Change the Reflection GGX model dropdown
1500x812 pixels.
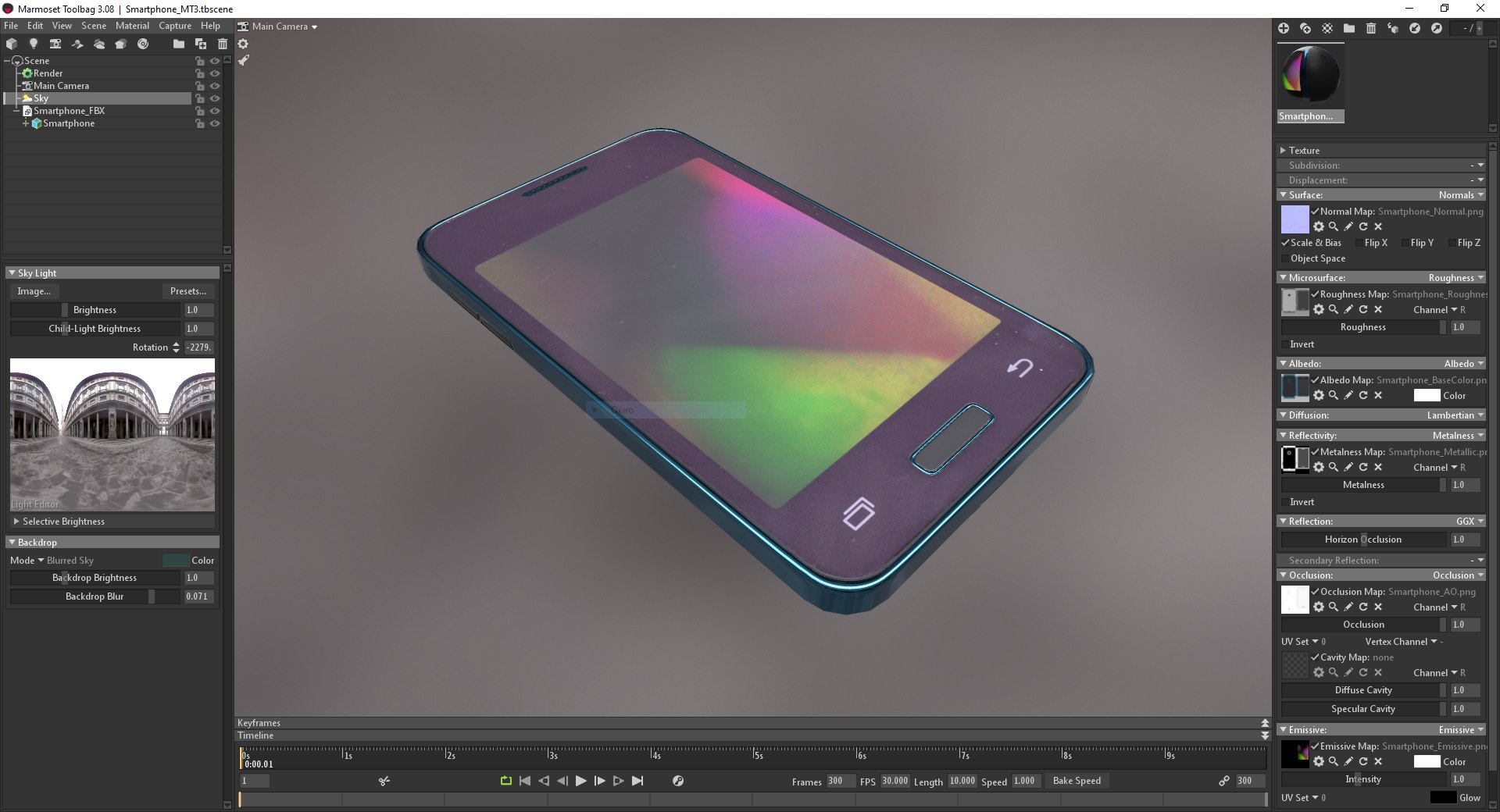[1470, 522]
